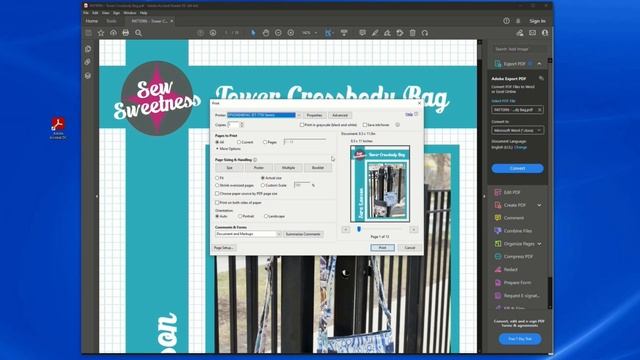Viewport: 640px width, 360px height.
Task: Click the zoom in plus icon
Action: coord(291,33)
